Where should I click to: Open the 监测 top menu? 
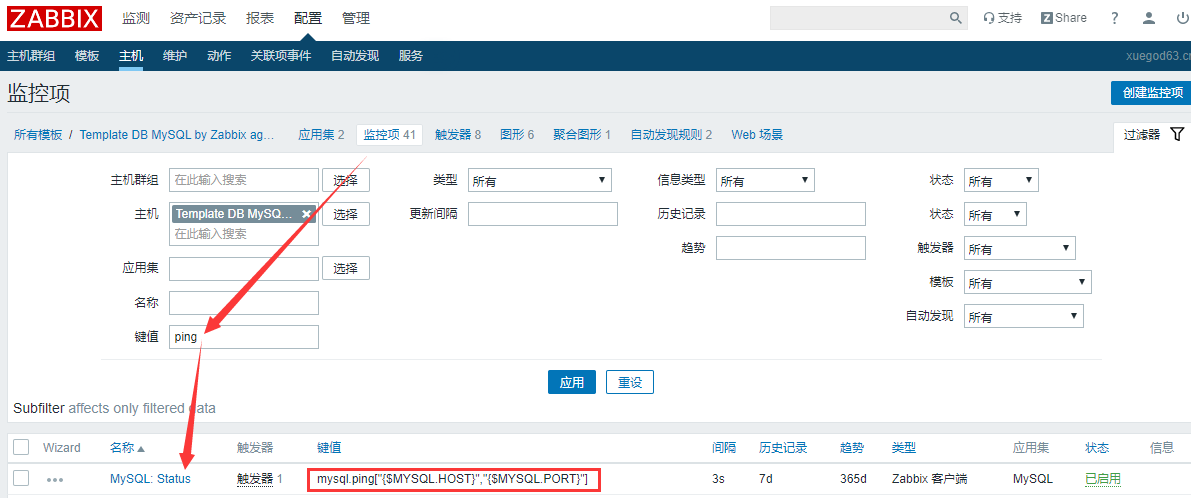(136, 18)
